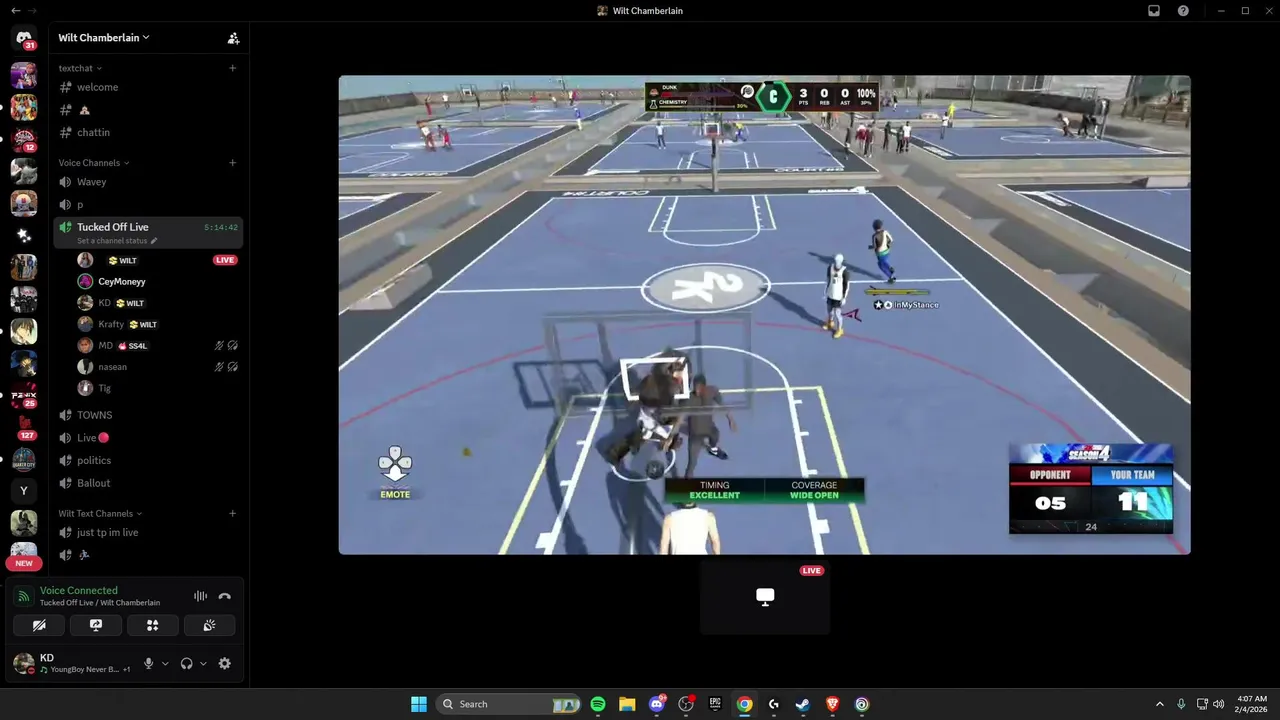This screenshot has height=720, width=1280.
Task: Show hidden system tray icons chevron
Action: [x=1159, y=704]
